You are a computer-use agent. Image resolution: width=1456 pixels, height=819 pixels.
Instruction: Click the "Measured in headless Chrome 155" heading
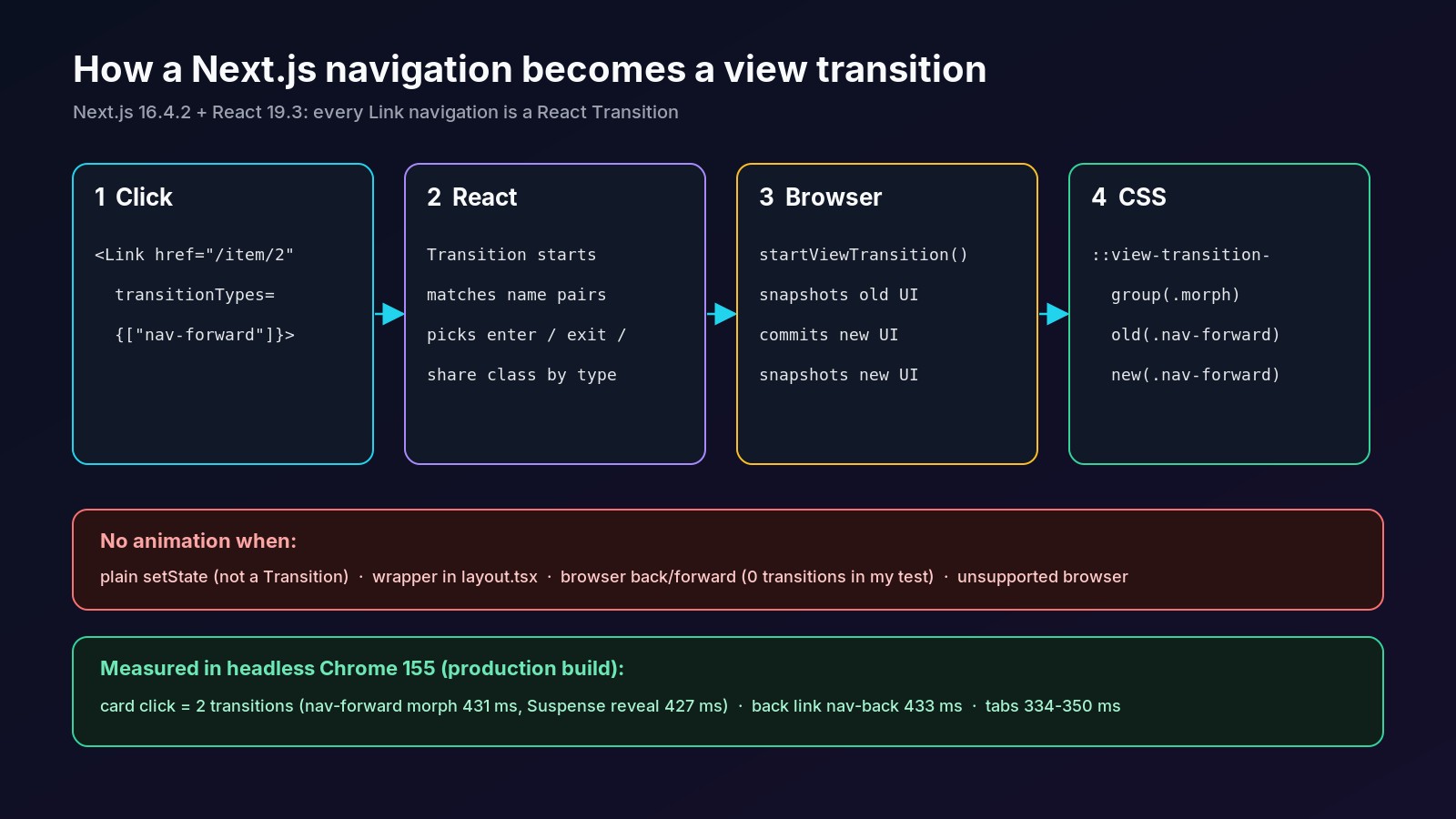[x=362, y=668]
